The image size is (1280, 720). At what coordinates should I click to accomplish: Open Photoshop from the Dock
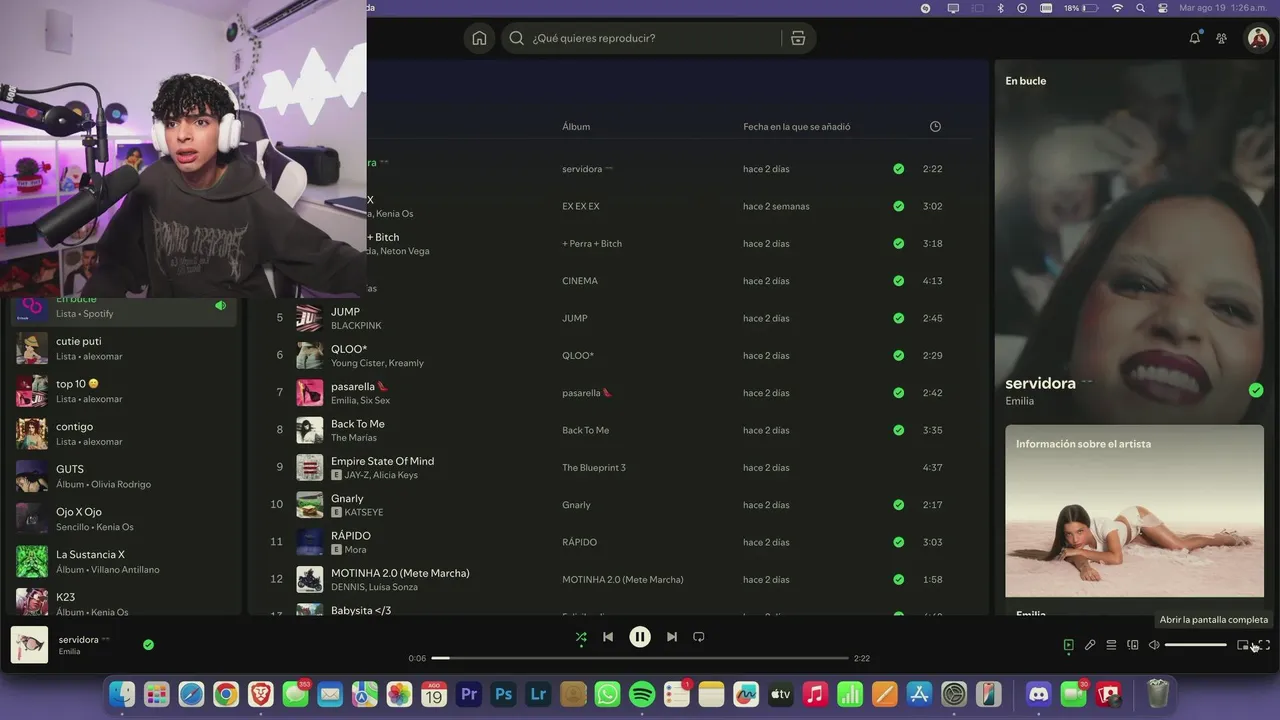[x=504, y=694]
